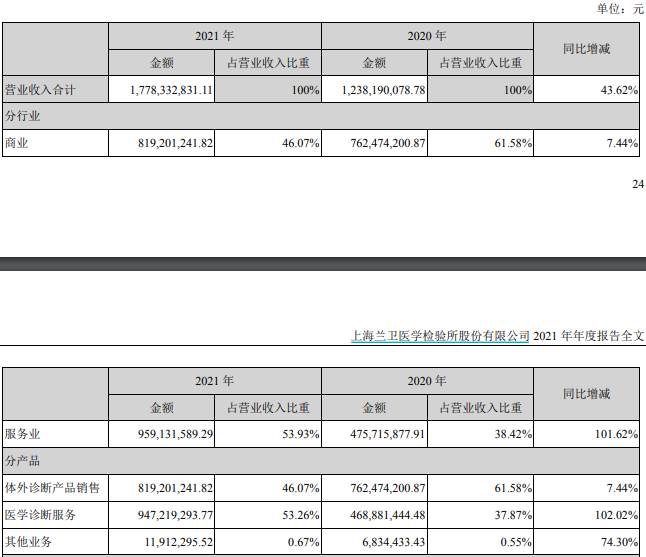
Task: Click 61.58% in the 商业 row
Action: tap(513, 143)
